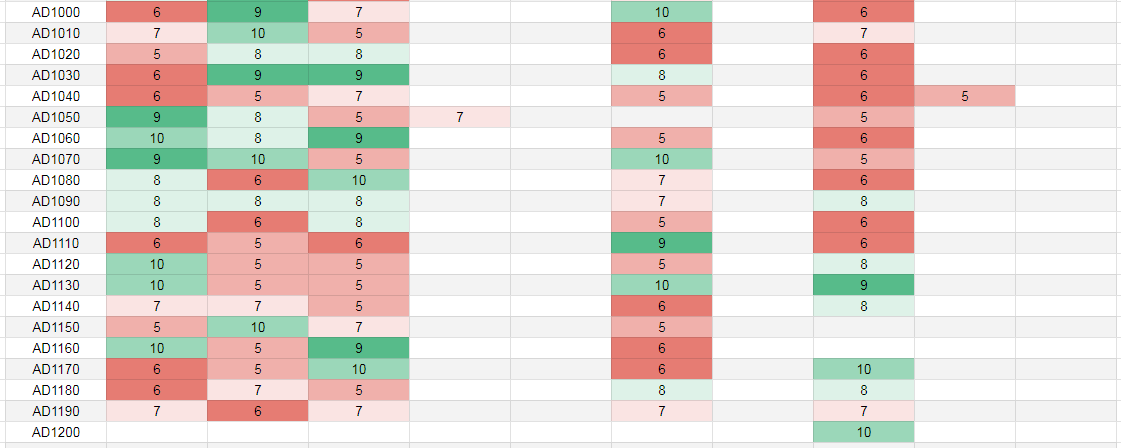Select the AD1100 row label
The width and height of the screenshot is (1121, 448).
click(x=55, y=222)
